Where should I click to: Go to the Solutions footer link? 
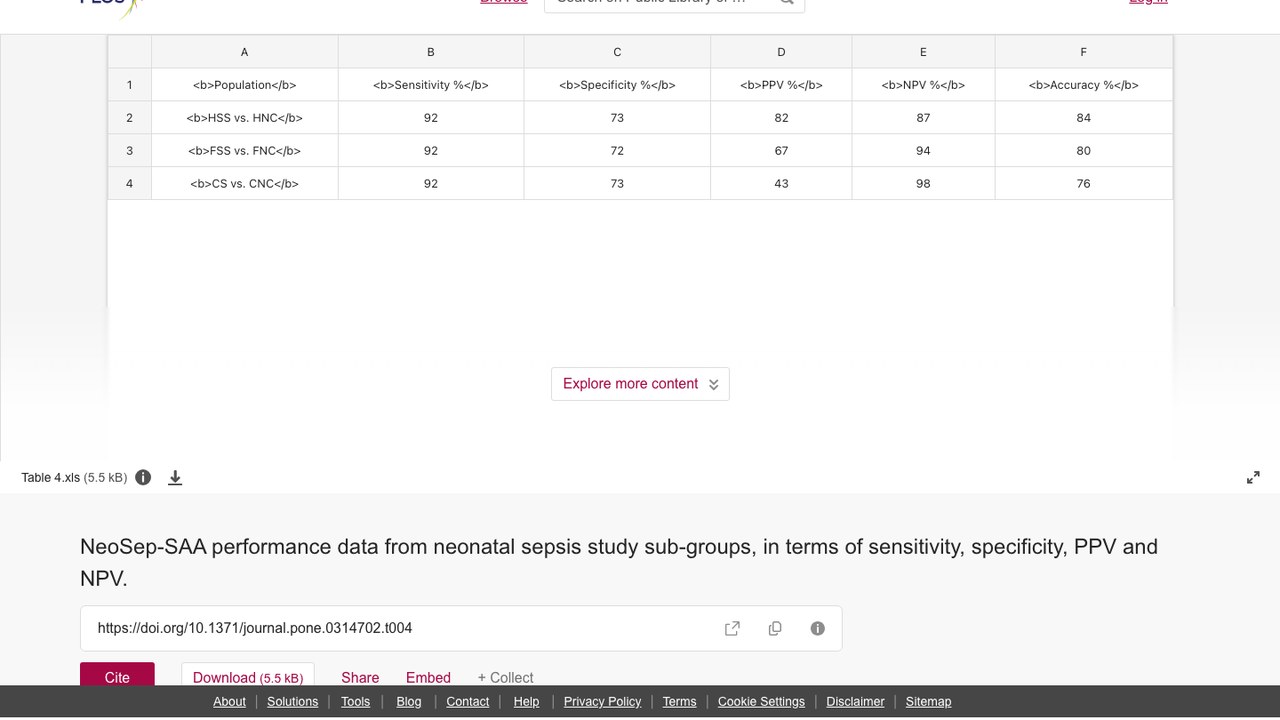tap(292, 701)
